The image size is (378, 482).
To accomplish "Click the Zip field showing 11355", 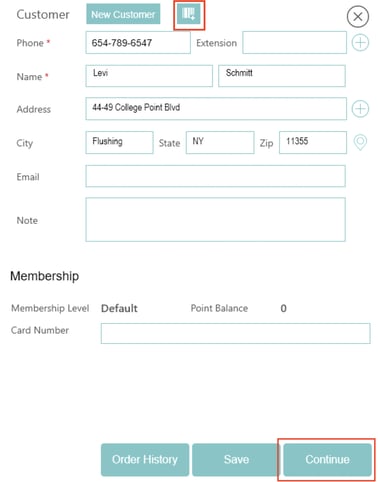I will [313, 142].
